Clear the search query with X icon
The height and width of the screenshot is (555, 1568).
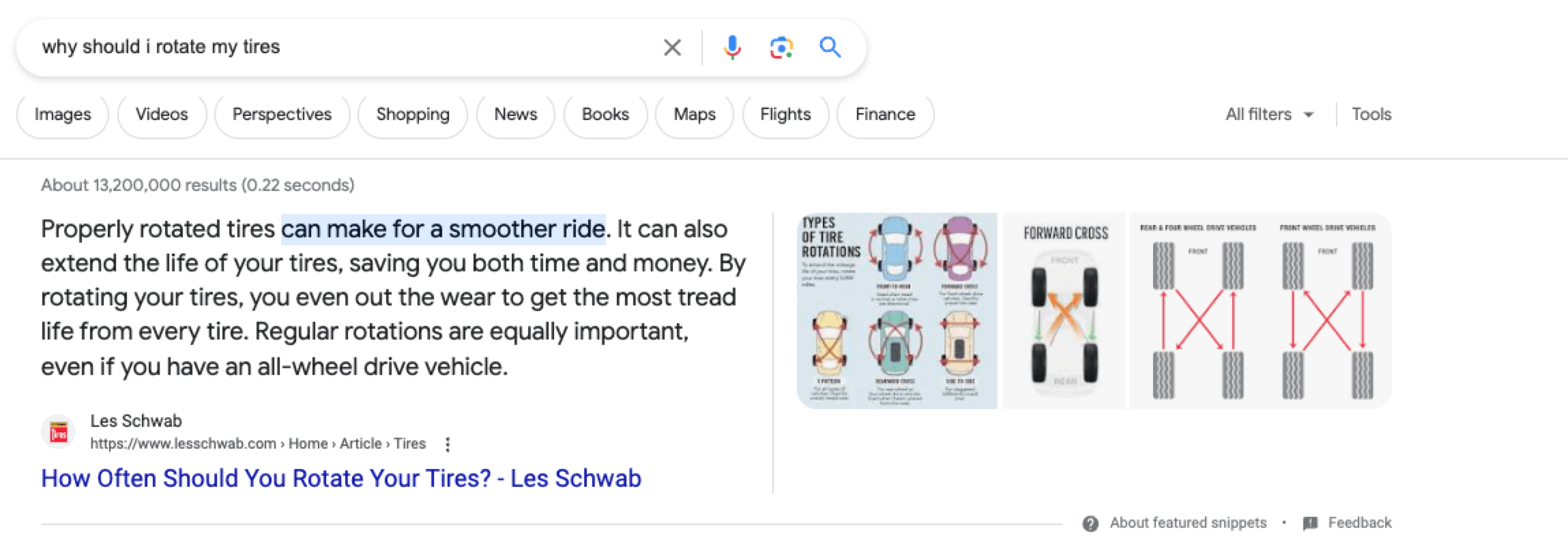[672, 47]
